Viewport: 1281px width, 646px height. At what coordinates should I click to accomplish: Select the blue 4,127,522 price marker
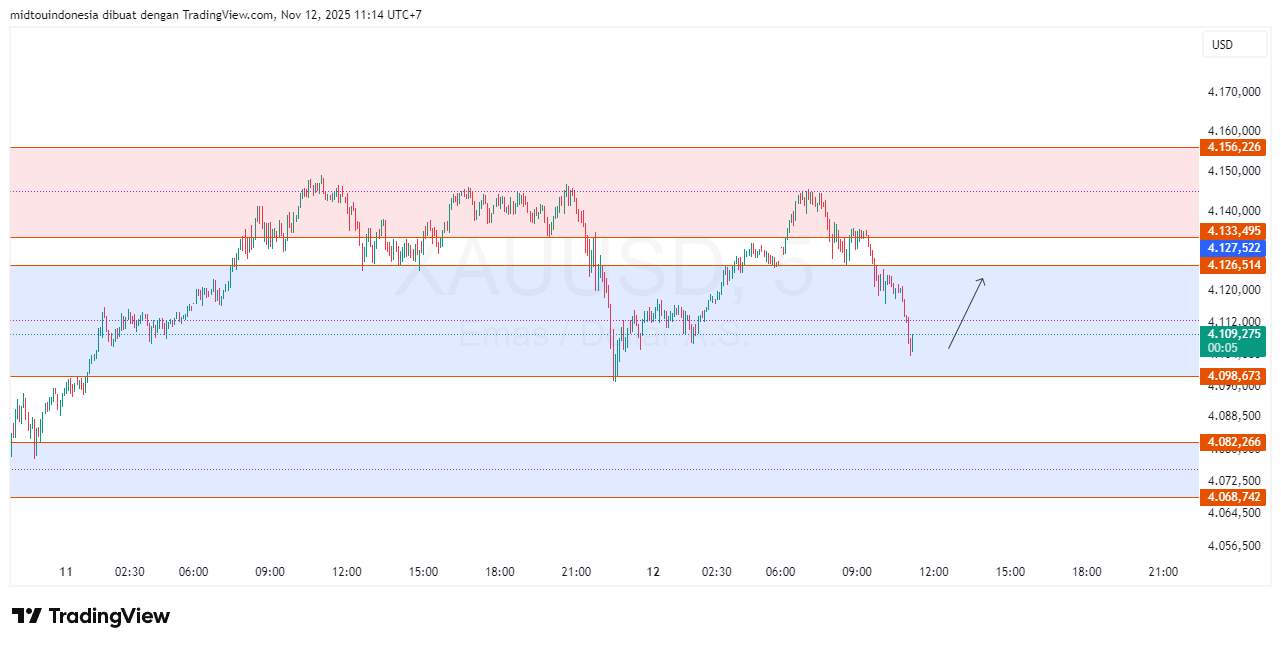click(1234, 247)
